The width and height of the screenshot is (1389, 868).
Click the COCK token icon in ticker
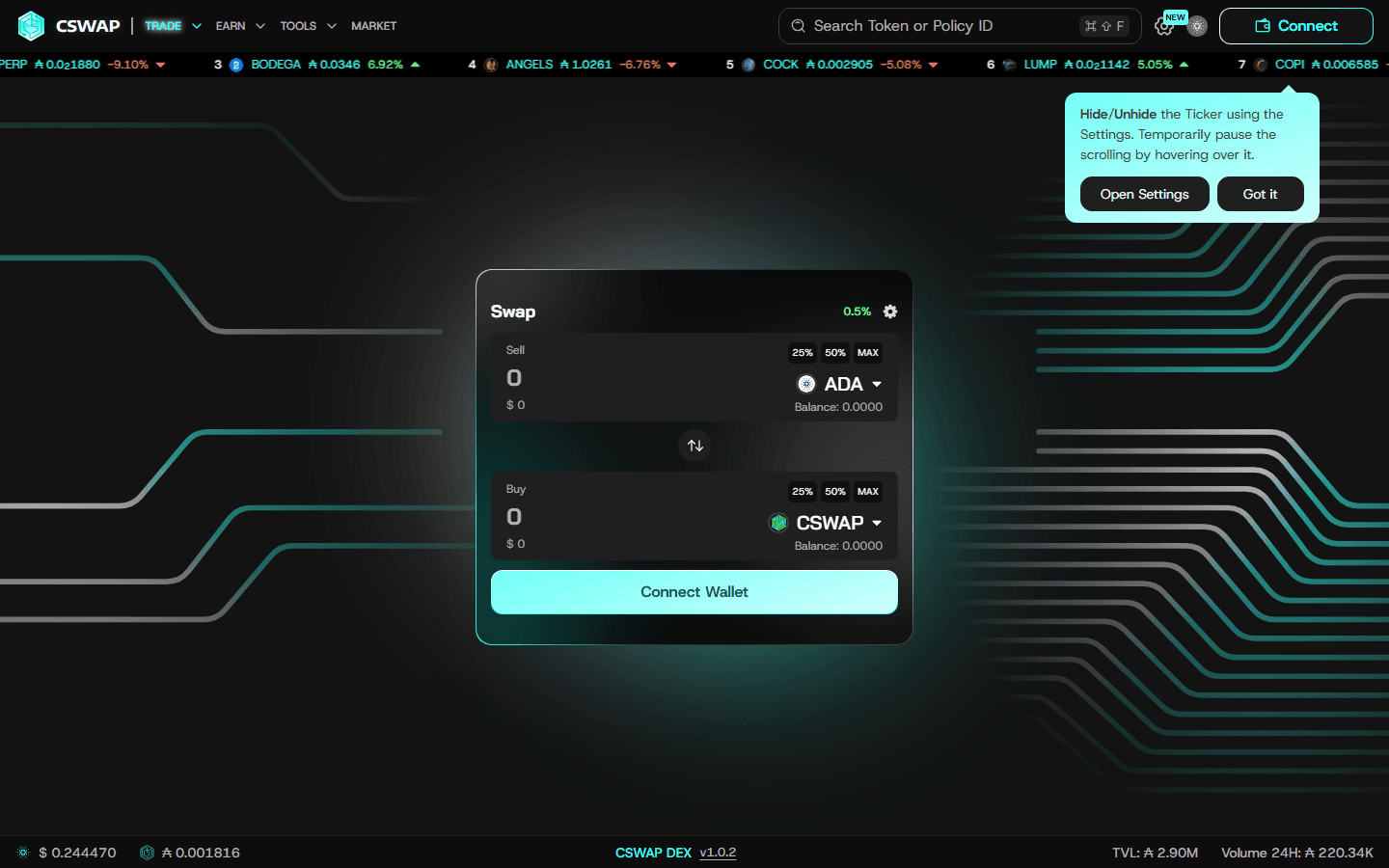pyautogui.click(x=749, y=65)
